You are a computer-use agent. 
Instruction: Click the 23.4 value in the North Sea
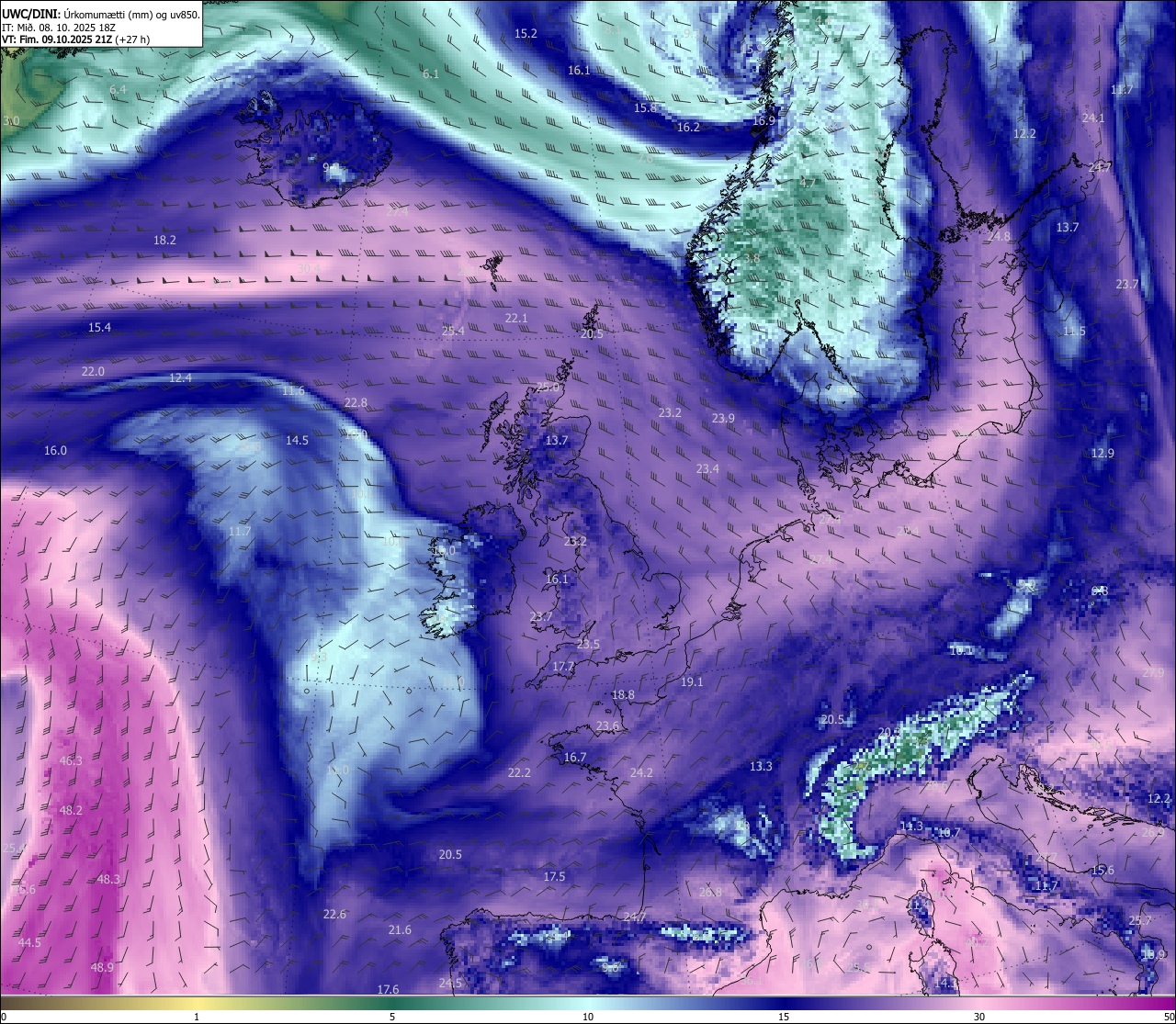tap(707, 468)
